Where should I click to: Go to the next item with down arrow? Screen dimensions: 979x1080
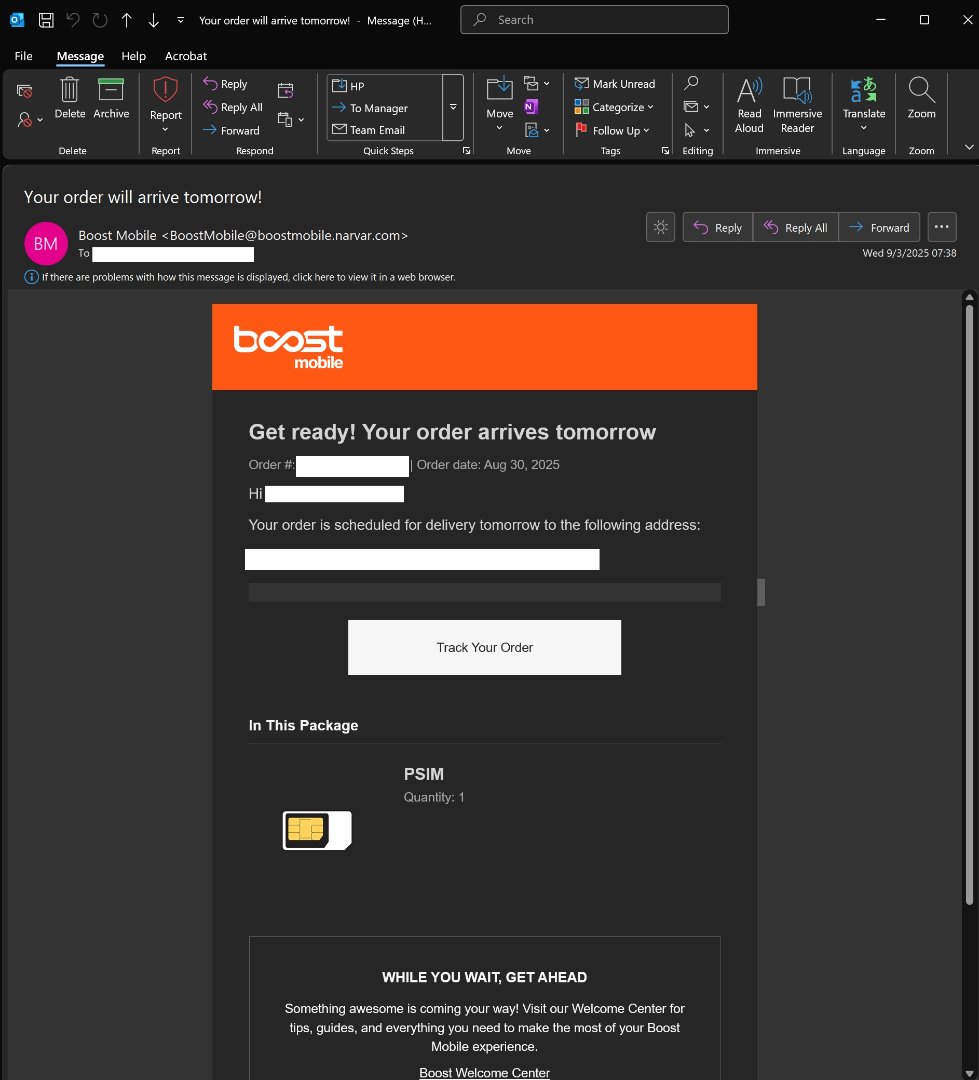click(x=154, y=20)
